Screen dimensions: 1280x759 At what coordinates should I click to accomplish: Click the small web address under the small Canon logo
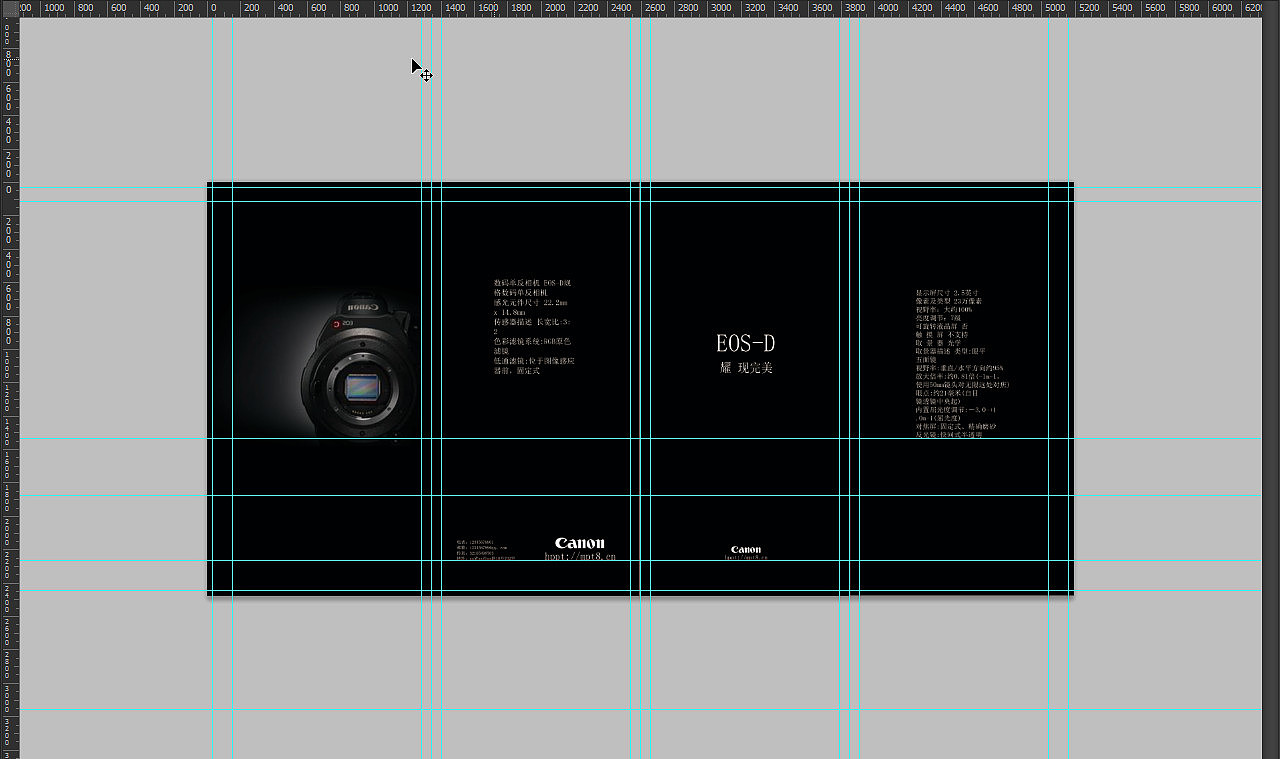point(746,557)
